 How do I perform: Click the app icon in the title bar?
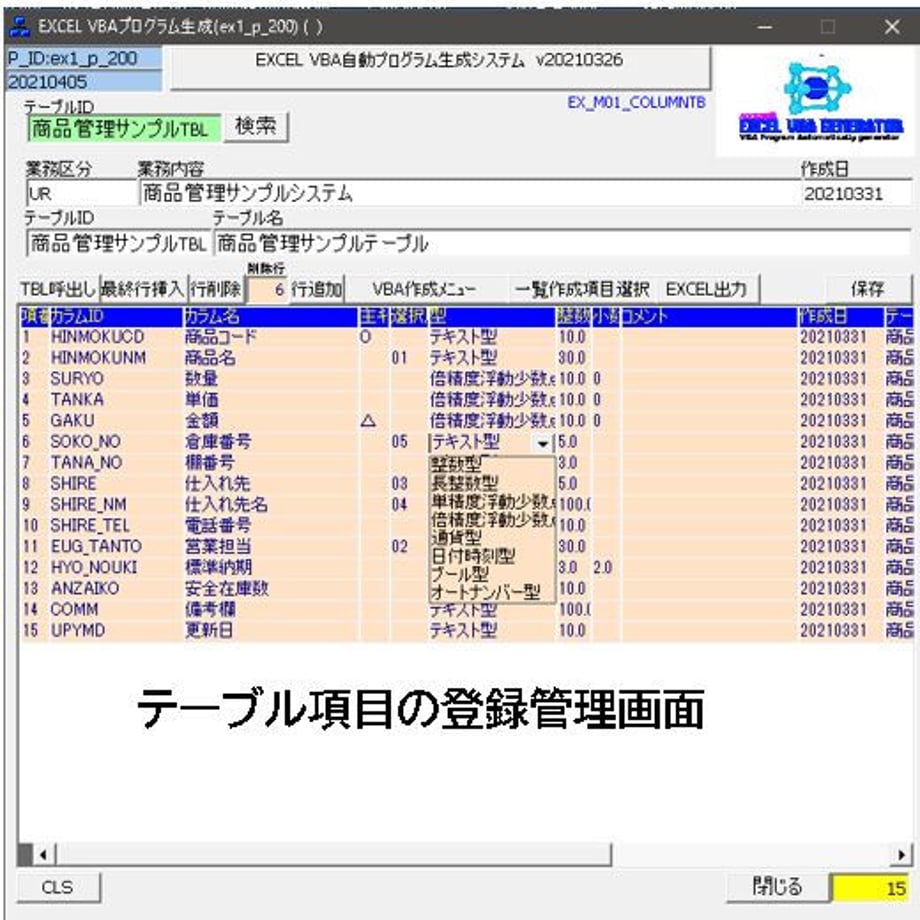(x=21, y=26)
